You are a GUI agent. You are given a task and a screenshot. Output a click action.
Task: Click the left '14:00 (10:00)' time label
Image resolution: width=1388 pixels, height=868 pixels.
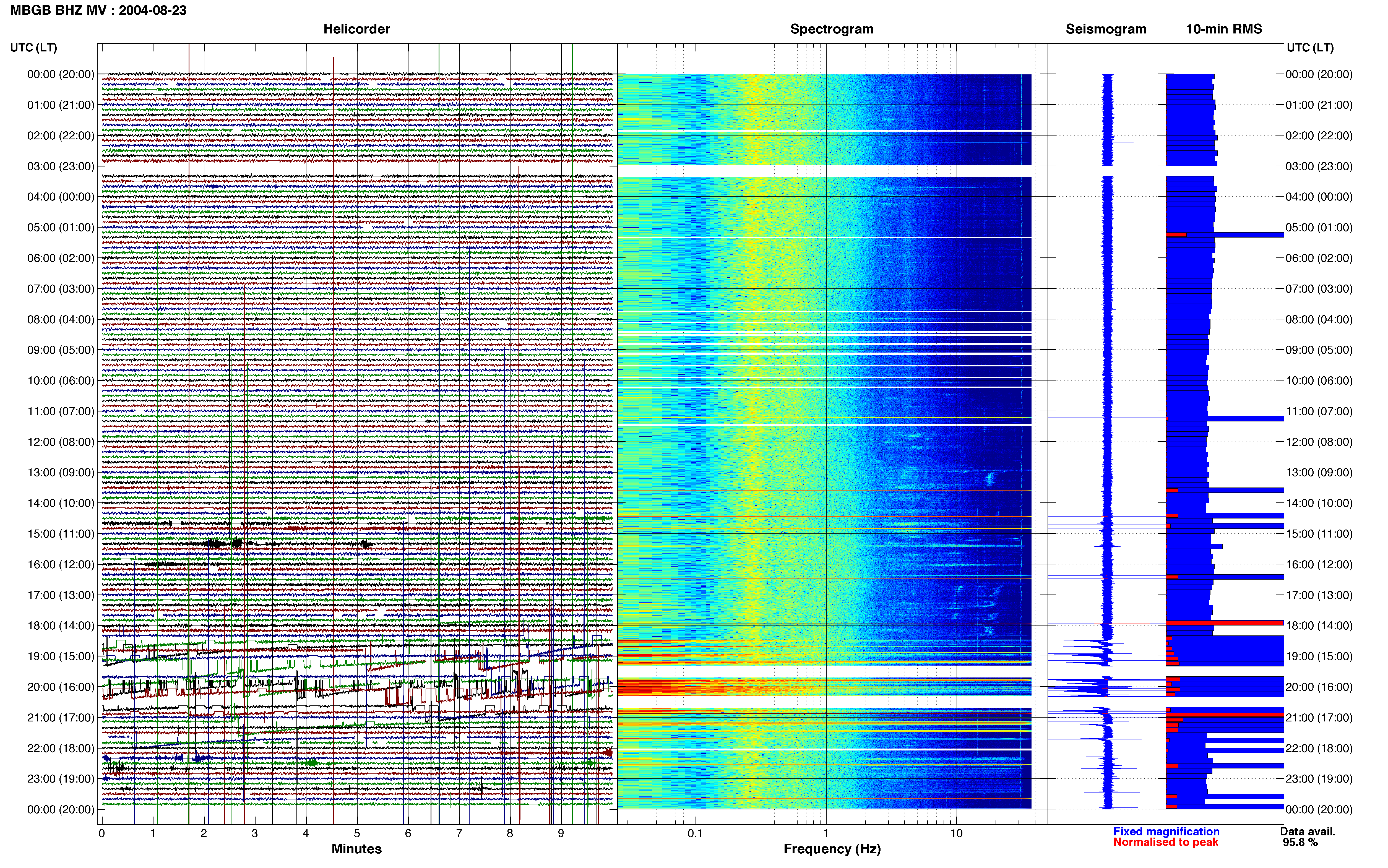[x=61, y=503]
